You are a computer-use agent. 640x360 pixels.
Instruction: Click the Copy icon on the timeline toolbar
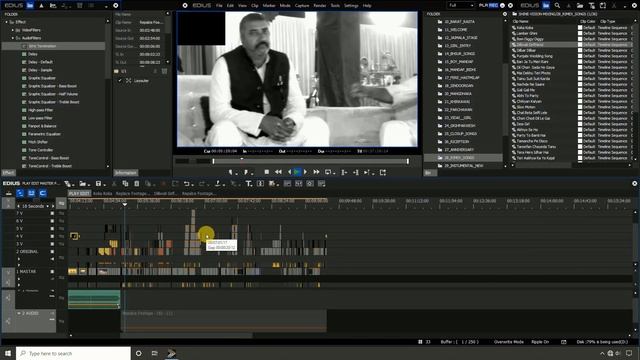125,184
